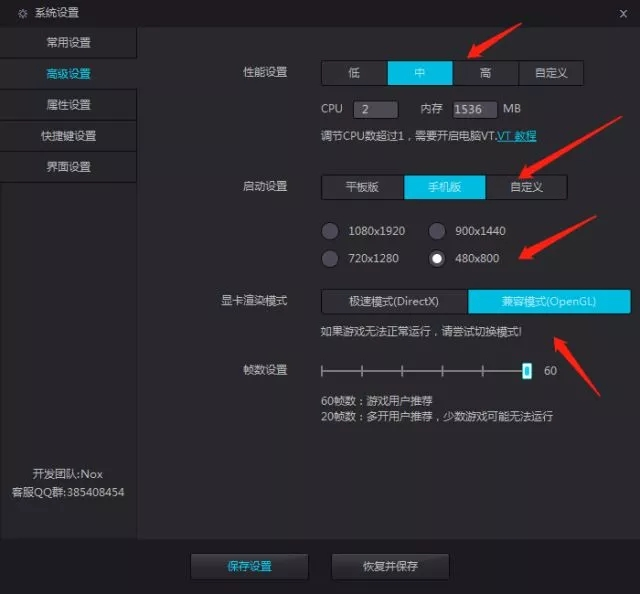
Task: Click the 启动设置 label
Action: pos(265,187)
